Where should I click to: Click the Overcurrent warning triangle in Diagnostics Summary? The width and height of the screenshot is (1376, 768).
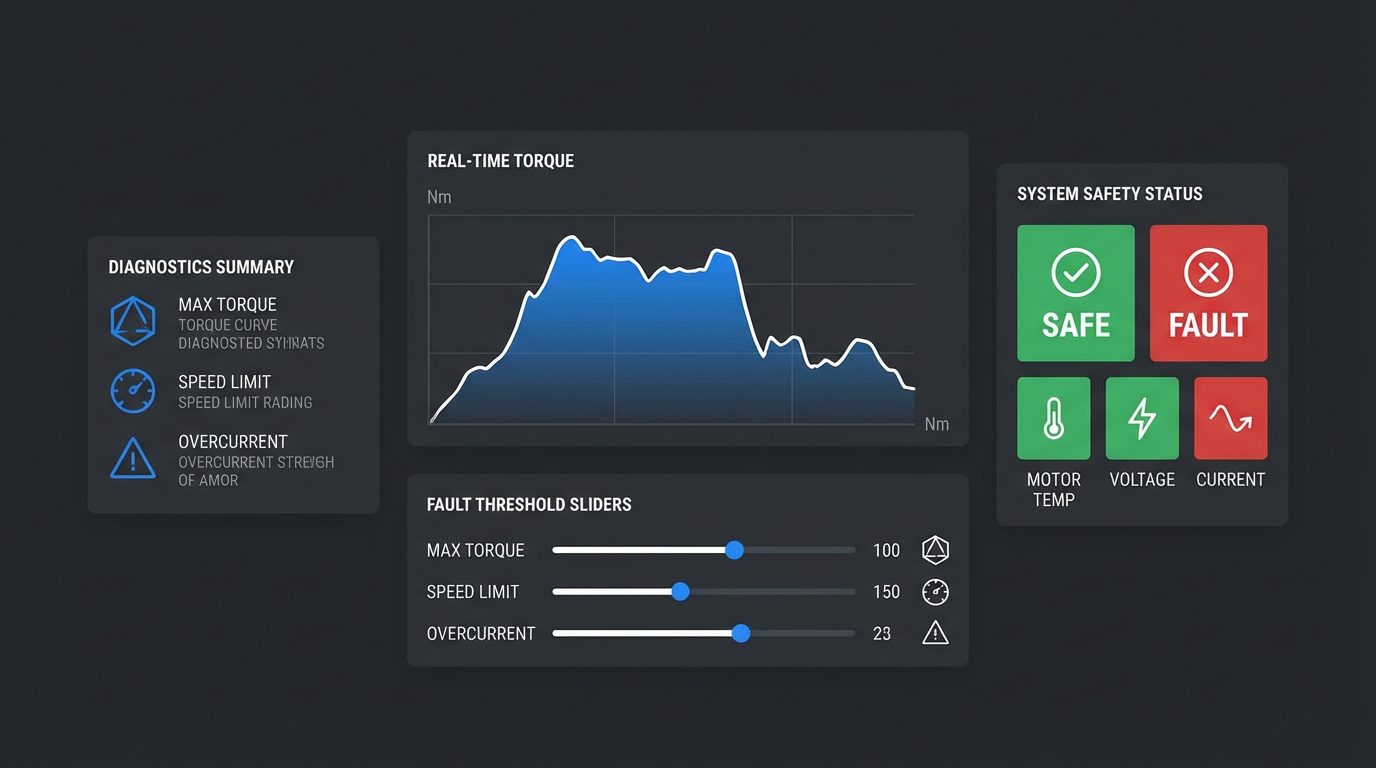click(x=133, y=459)
